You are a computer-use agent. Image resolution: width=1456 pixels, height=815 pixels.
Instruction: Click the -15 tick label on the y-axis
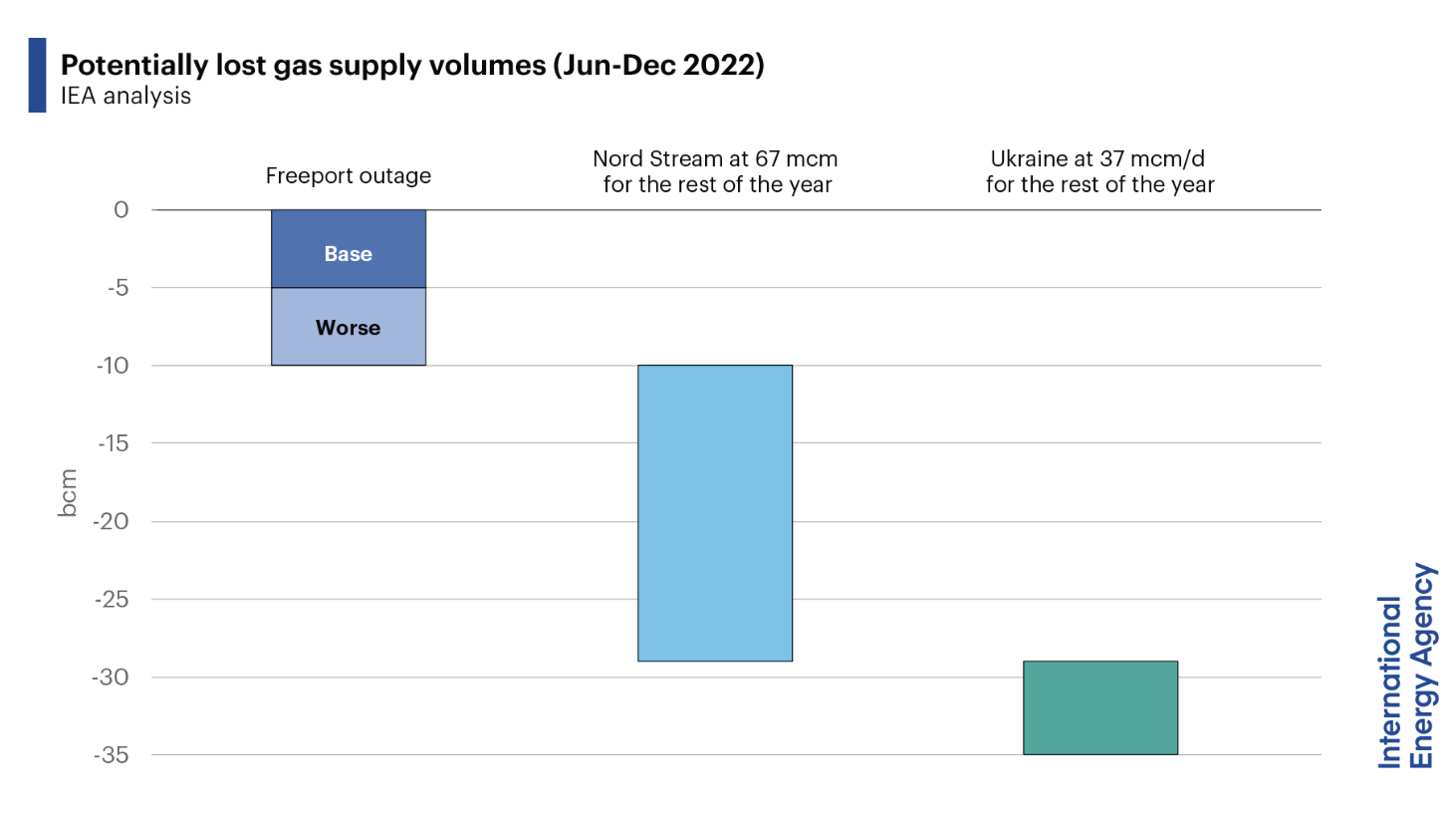click(x=114, y=443)
